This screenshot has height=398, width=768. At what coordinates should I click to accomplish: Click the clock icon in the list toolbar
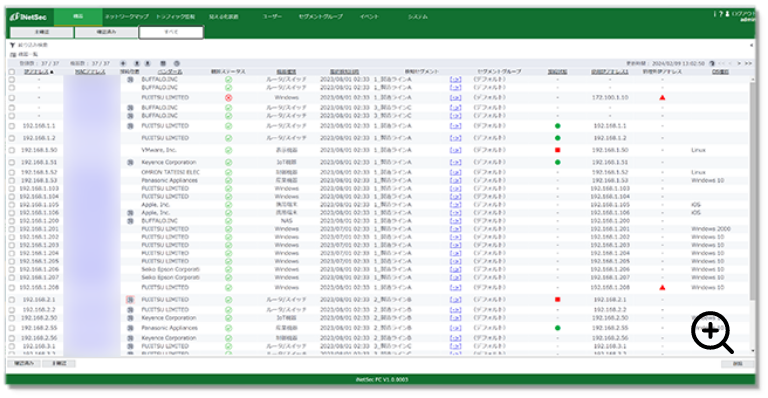177,64
